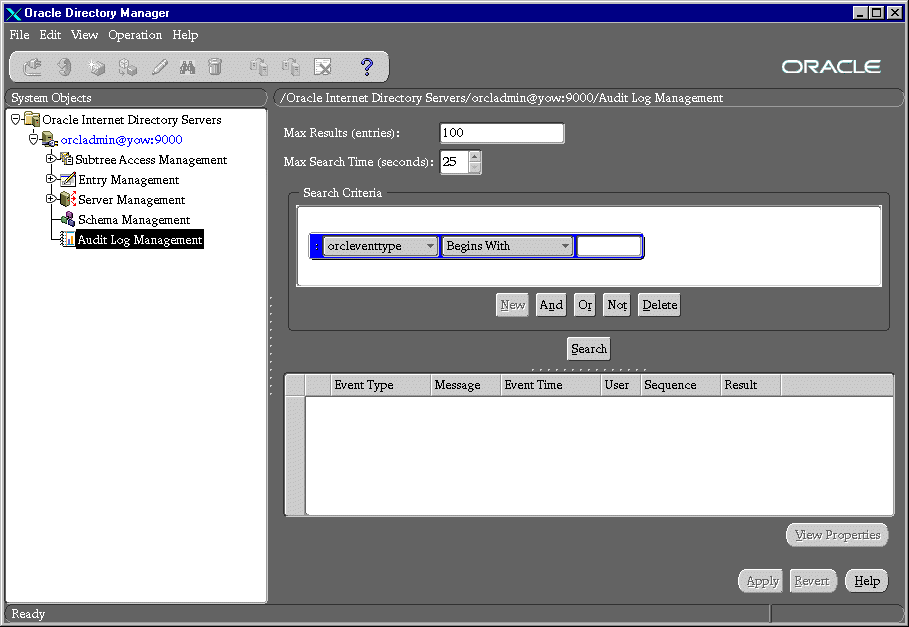Viewport: 909px width, 627px height.
Task: Expand the Server Management node
Action: click(50, 199)
